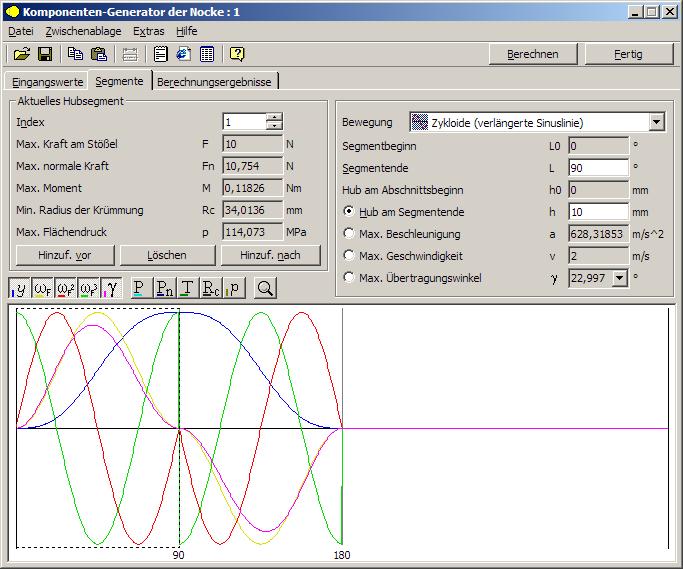Toggle the Rc curvature radius curve

[x=211, y=289]
